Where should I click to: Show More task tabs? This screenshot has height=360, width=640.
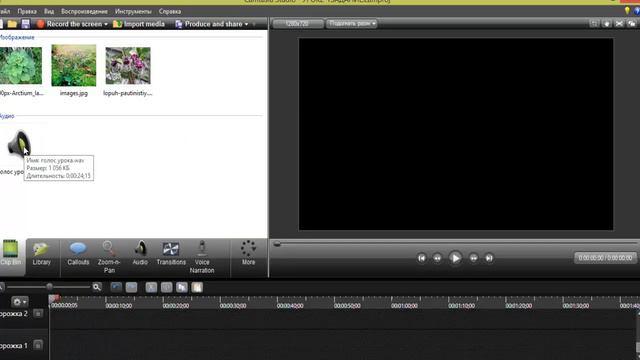[248, 253]
